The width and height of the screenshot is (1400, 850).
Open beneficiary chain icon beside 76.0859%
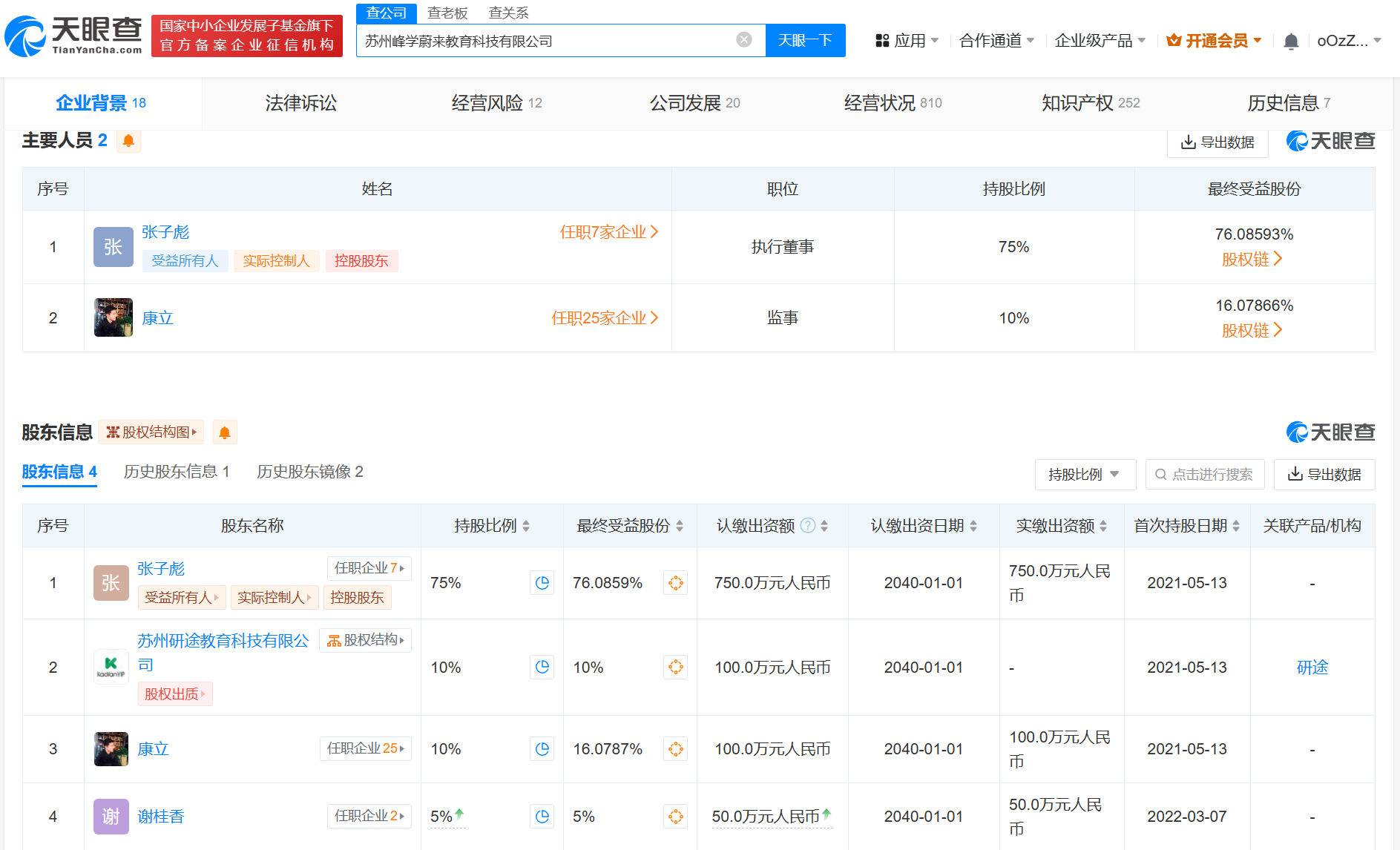pyautogui.click(x=676, y=583)
